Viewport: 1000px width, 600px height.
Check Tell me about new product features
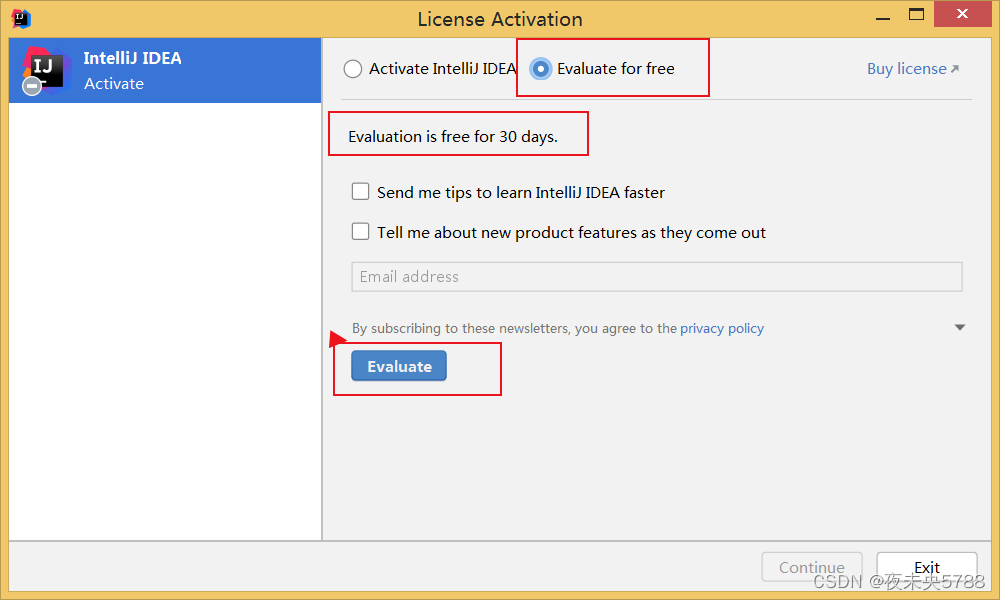point(360,231)
